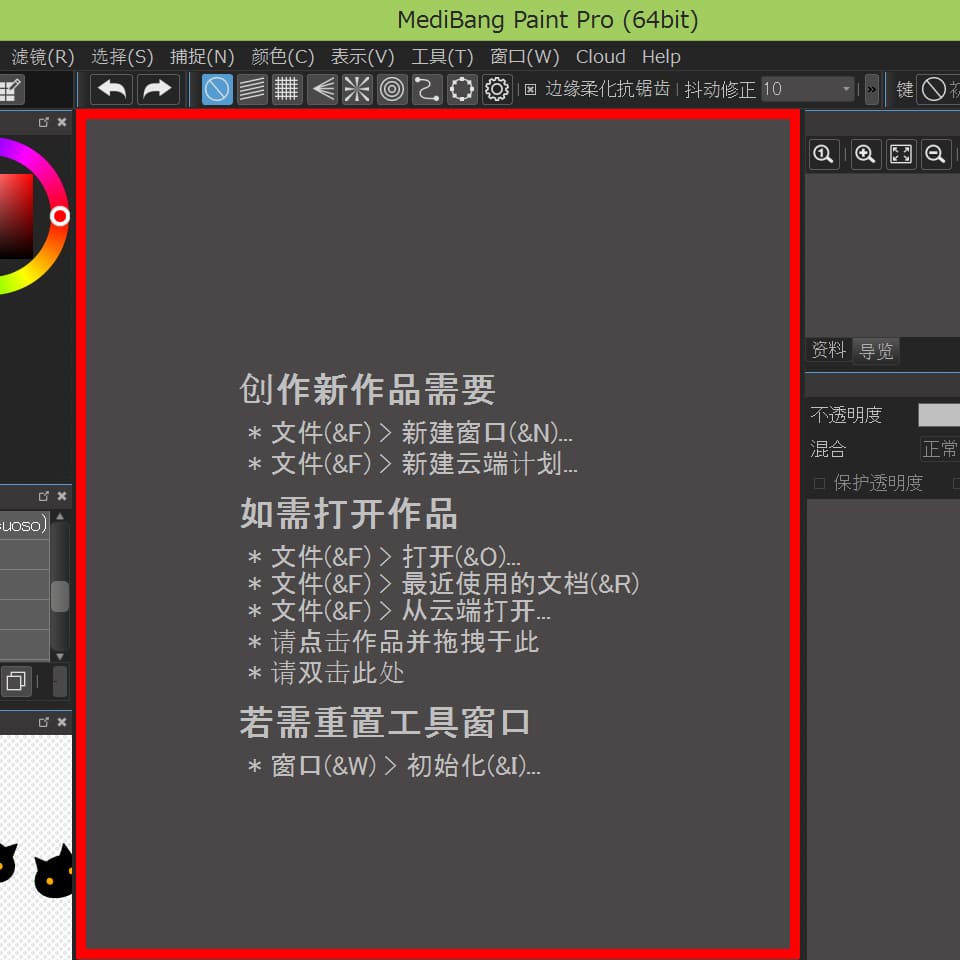The width and height of the screenshot is (960, 960).
Task: Reset navigator zoom to 100%
Action: (x=823, y=154)
